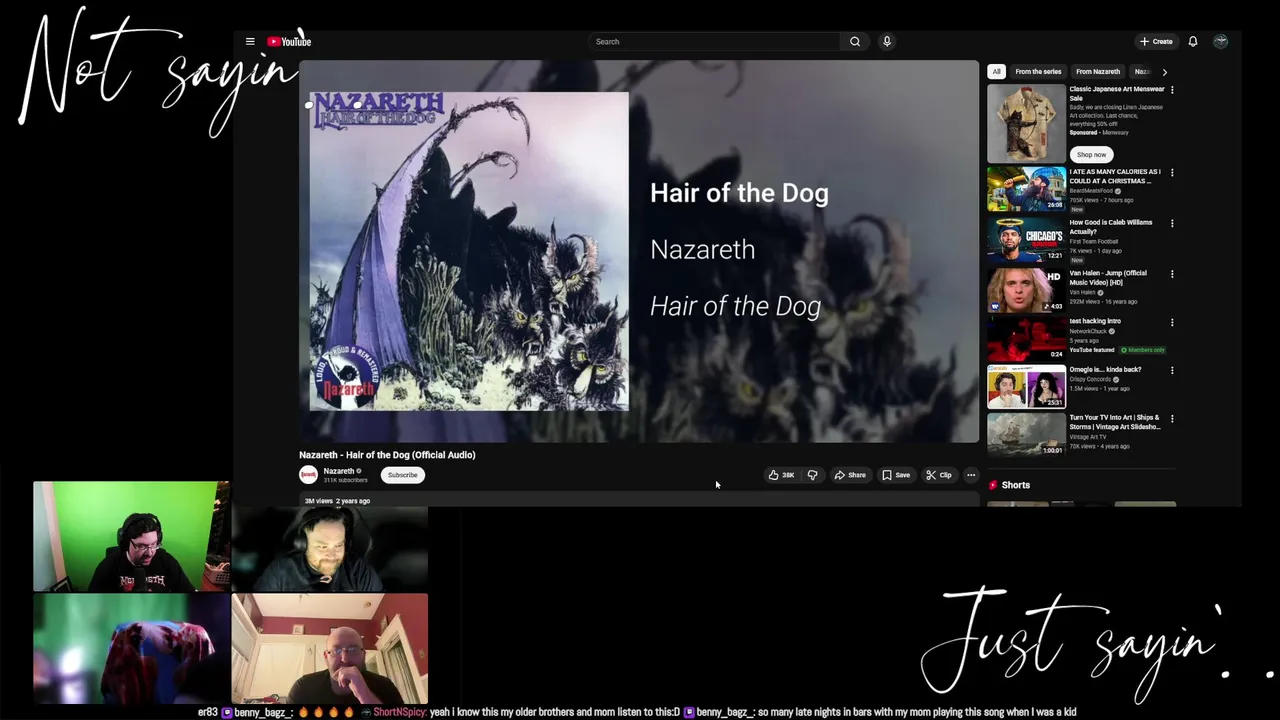1280x720 pixels.
Task: Open the Classic Japanese Art Menswear ad thumbnail
Action: click(1026, 123)
